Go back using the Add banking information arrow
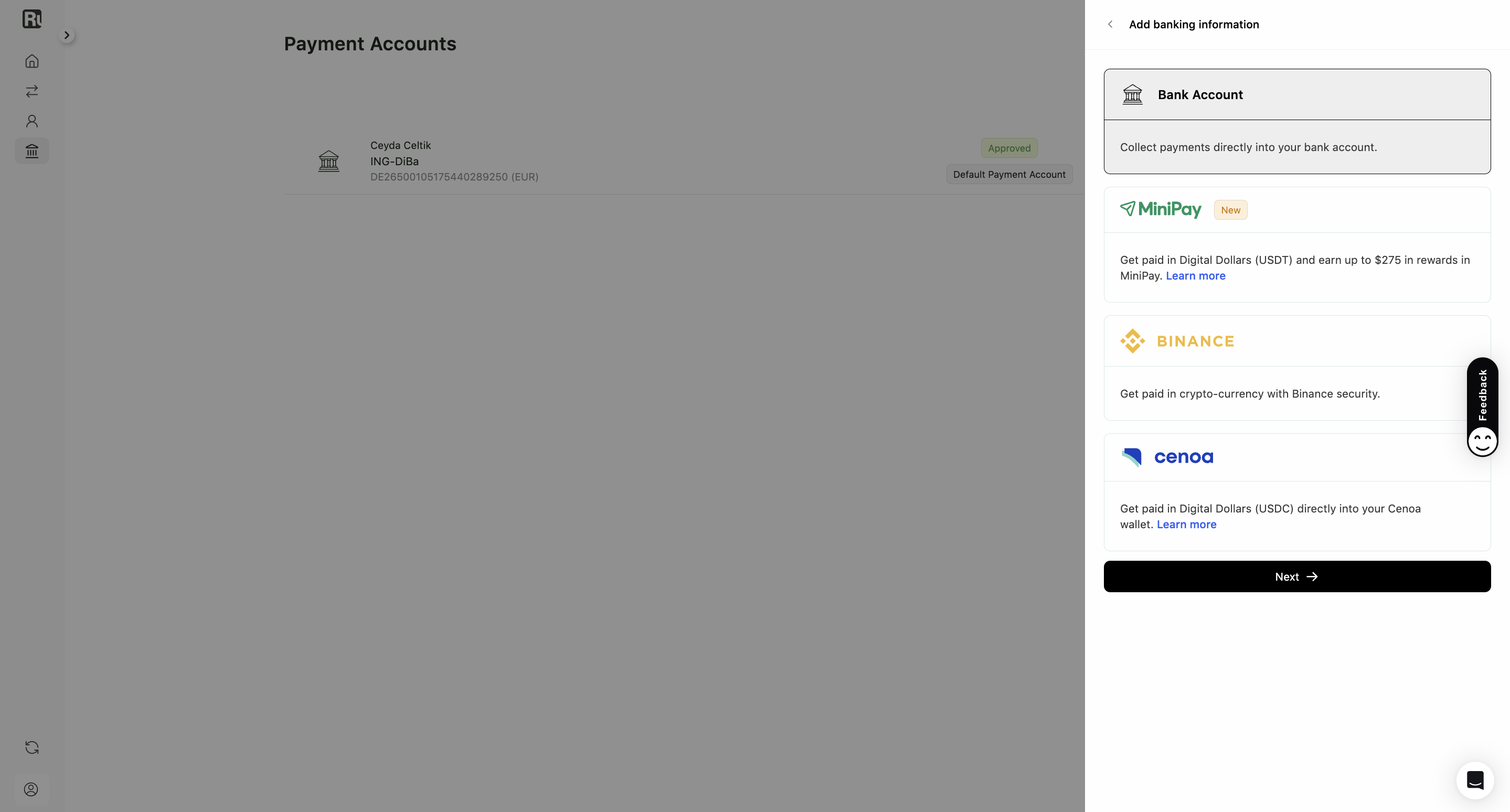The height and width of the screenshot is (812, 1510). pos(1110,24)
